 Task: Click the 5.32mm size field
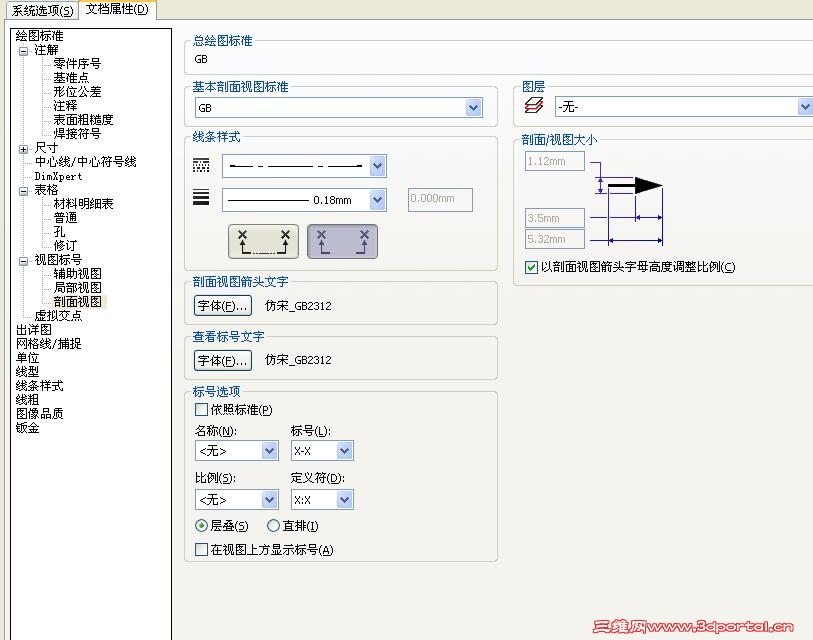pos(555,239)
